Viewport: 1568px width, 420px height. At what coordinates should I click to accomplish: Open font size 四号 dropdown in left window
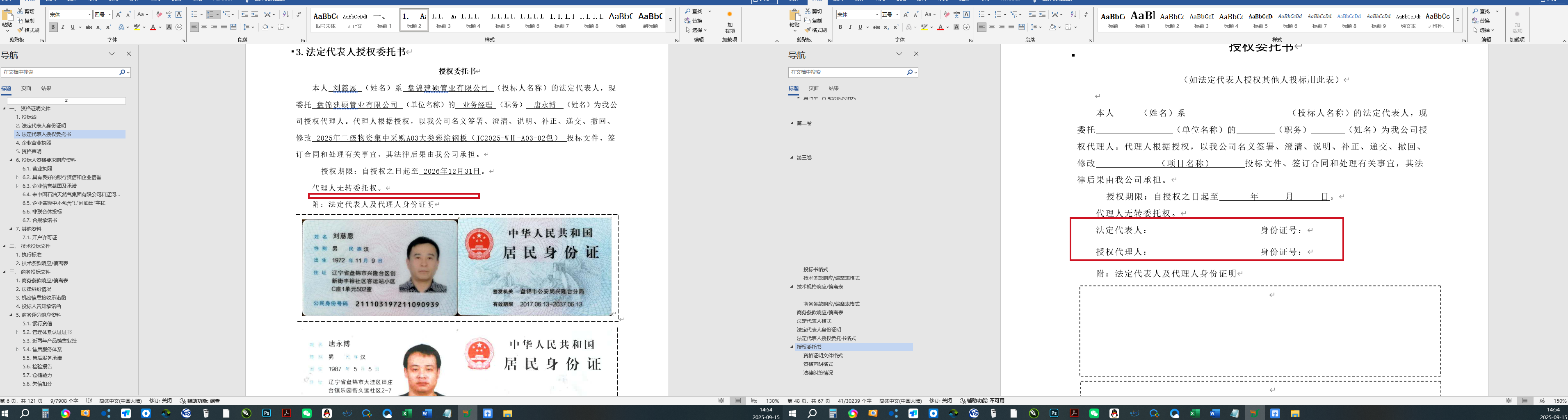pos(110,15)
